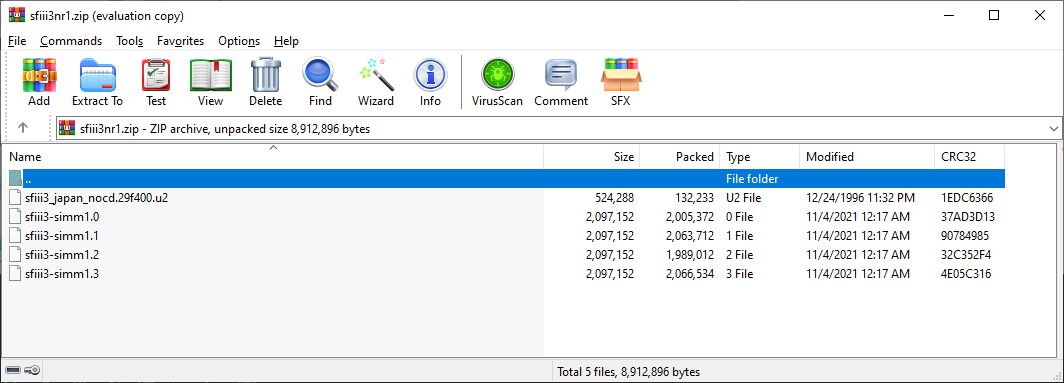
Task: Expand the address bar dropdown arrow
Action: coord(1054,128)
